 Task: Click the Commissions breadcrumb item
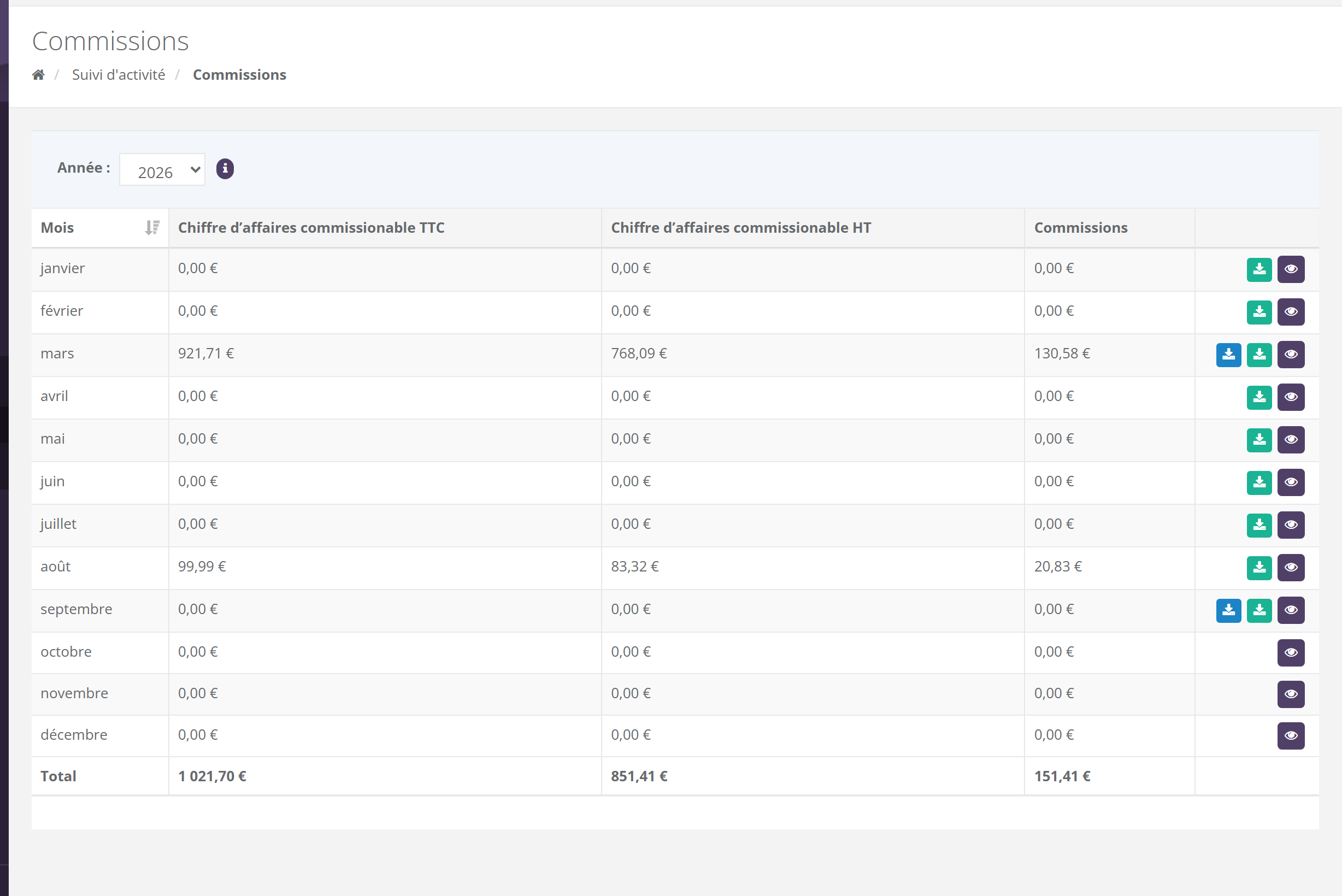(239, 75)
